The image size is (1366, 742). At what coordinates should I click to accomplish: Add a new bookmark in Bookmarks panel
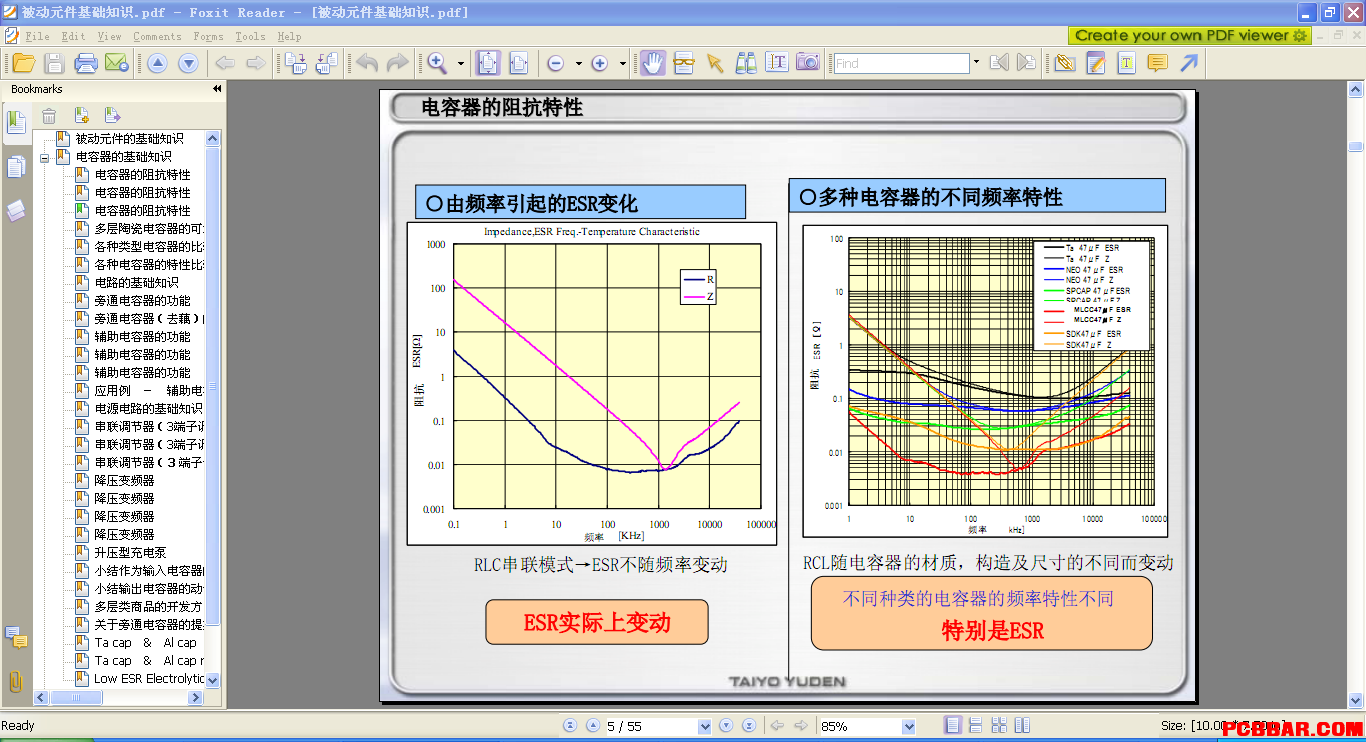pyautogui.click(x=81, y=116)
